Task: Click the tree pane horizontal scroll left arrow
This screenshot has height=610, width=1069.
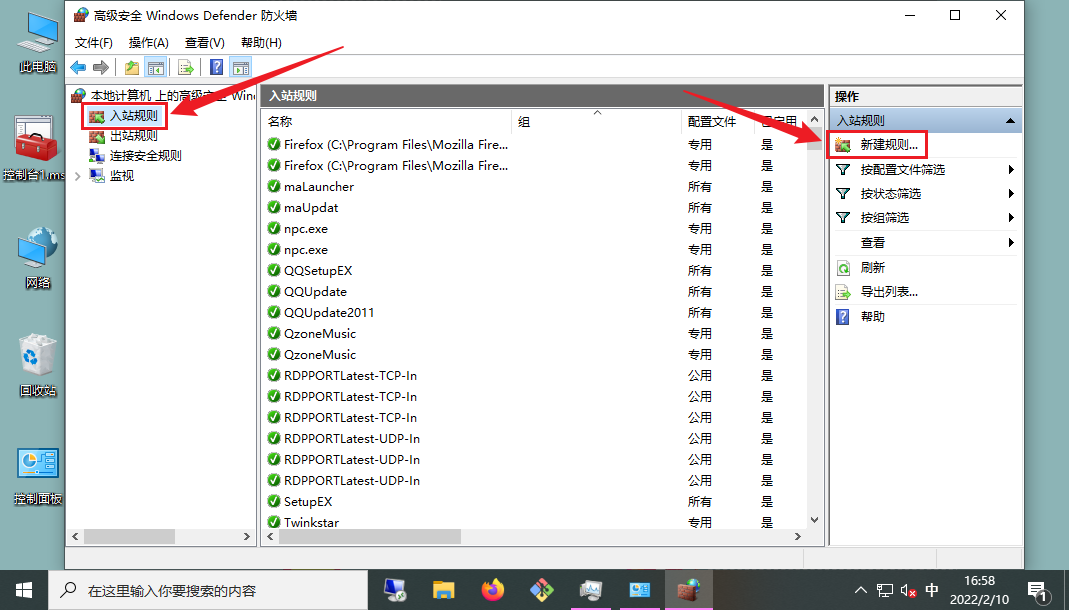Action: pyautogui.click(x=76, y=537)
